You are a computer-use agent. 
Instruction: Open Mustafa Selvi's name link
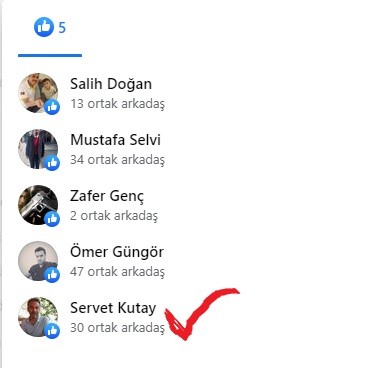(116, 140)
